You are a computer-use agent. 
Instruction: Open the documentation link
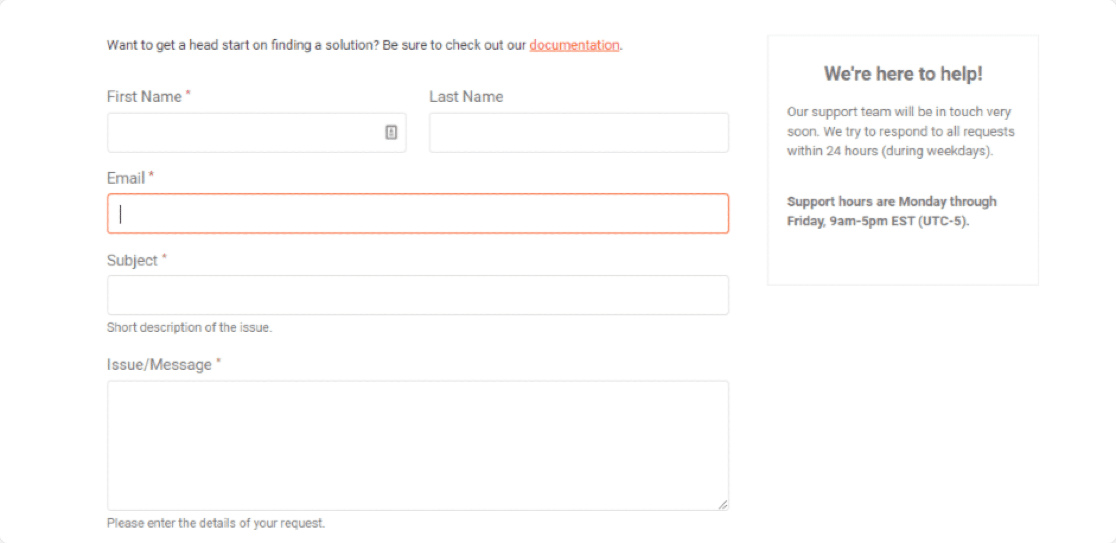pyautogui.click(x=574, y=45)
